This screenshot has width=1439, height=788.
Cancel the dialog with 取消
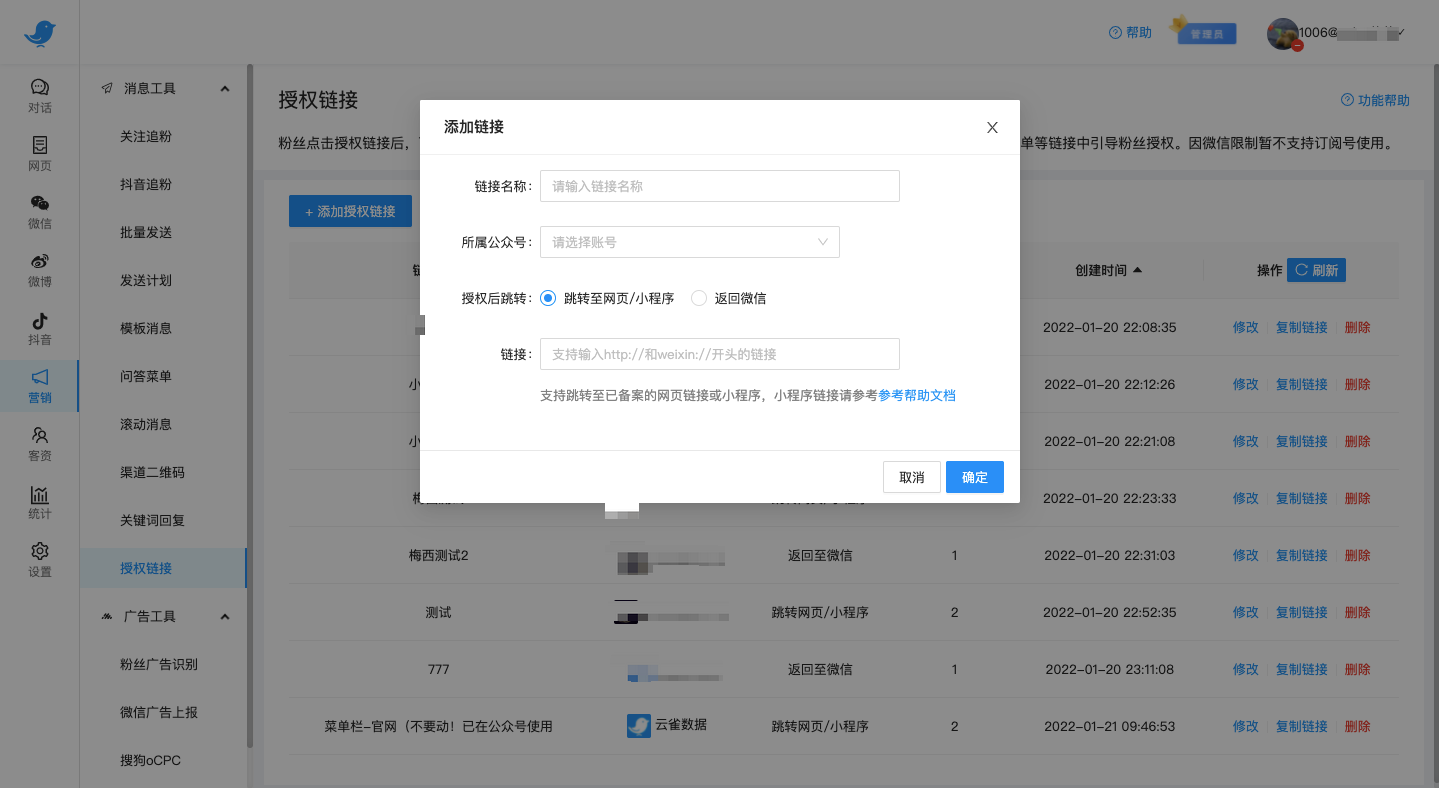click(911, 477)
